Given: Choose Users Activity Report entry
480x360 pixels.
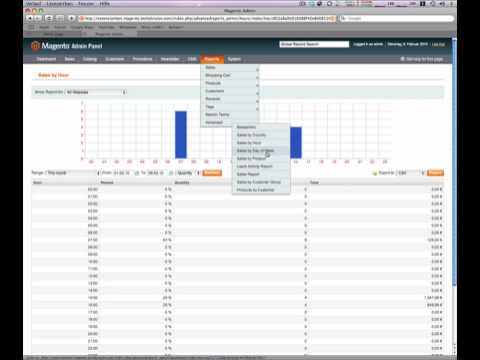Looking at the screenshot, I should pyautogui.click(x=261, y=166).
